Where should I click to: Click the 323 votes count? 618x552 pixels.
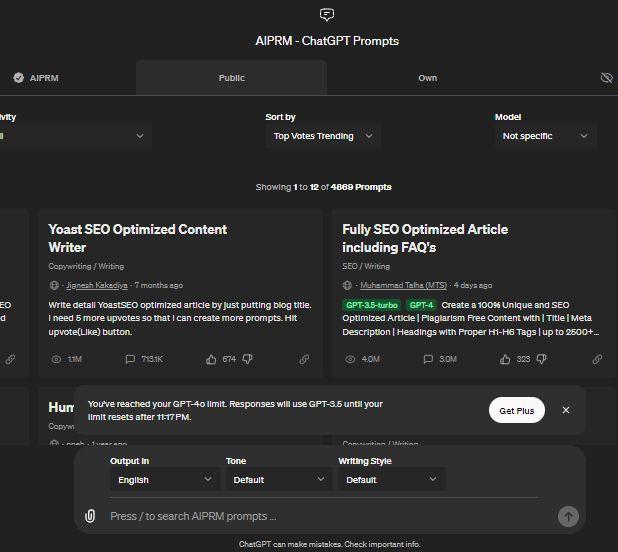click(x=523, y=359)
